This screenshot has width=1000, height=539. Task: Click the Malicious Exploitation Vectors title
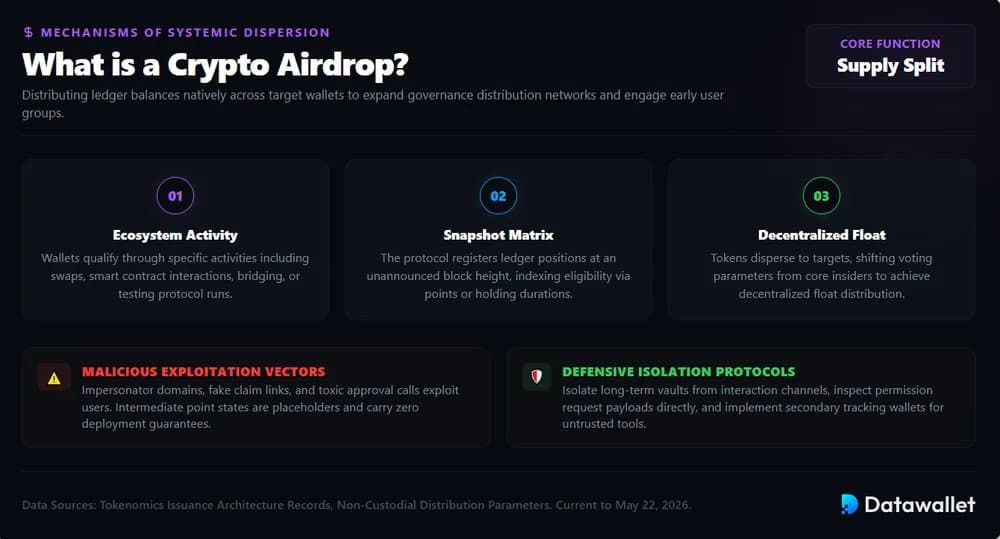click(x=203, y=371)
